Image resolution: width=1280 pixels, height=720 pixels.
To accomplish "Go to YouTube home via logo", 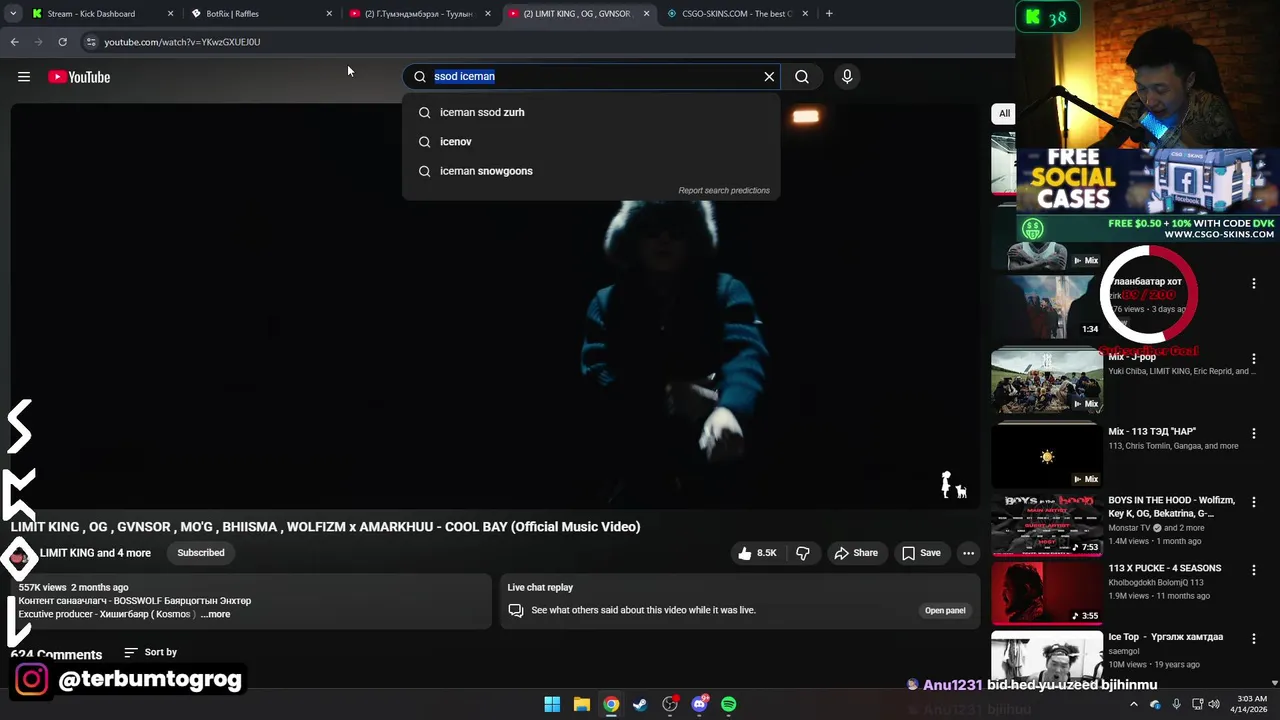I will click(x=79, y=77).
